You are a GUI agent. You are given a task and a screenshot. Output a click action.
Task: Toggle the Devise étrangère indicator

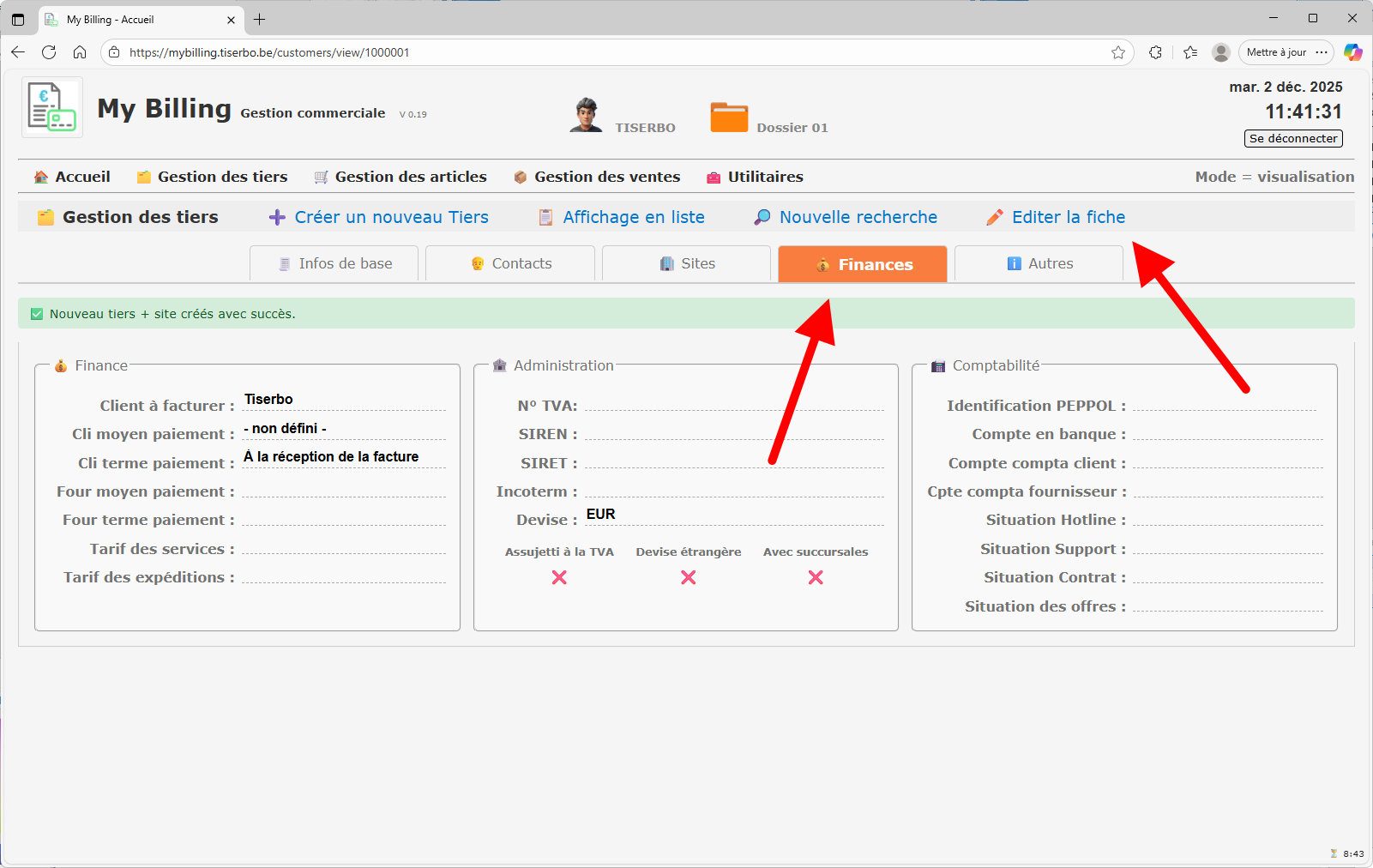click(688, 577)
